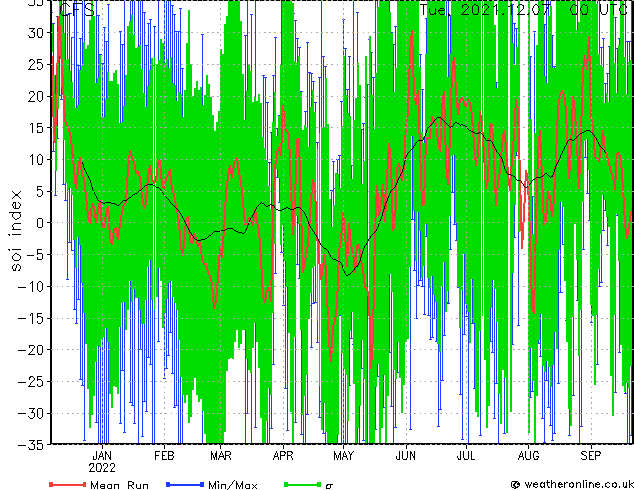Click the -30 value on the y-axis
The height and width of the screenshot is (490, 634).
(30, 413)
